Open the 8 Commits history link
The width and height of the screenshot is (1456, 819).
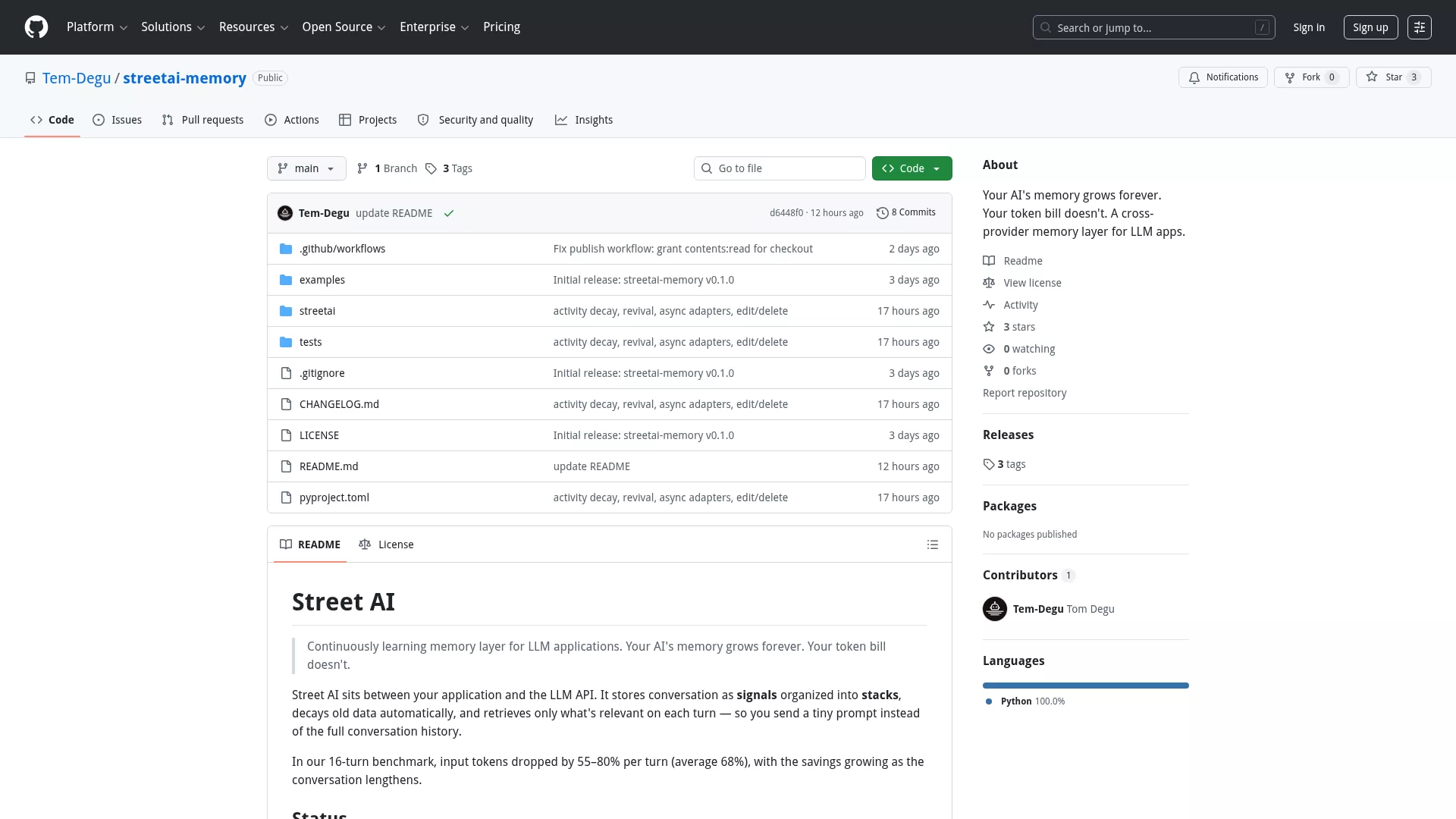point(906,212)
